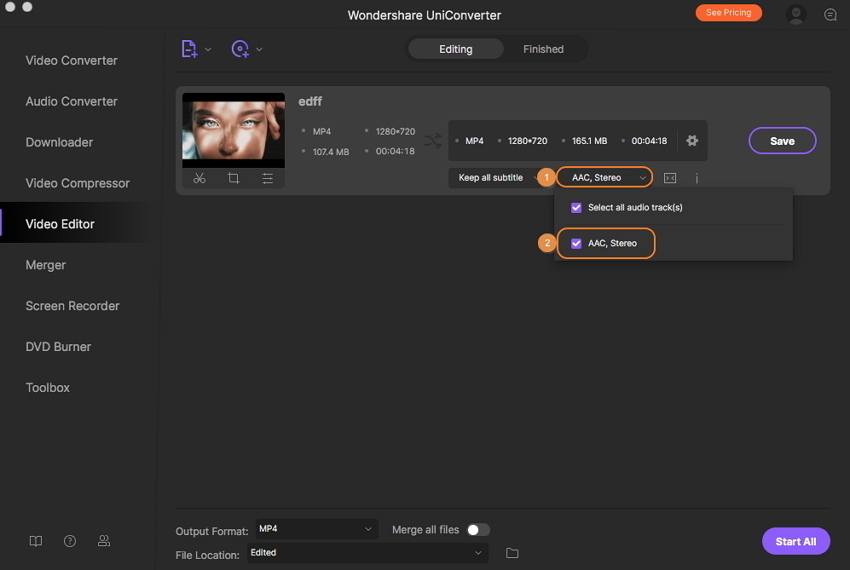Click the effects adjust sliders icon
The width and height of the screenshot is (850, 570).
267,178
